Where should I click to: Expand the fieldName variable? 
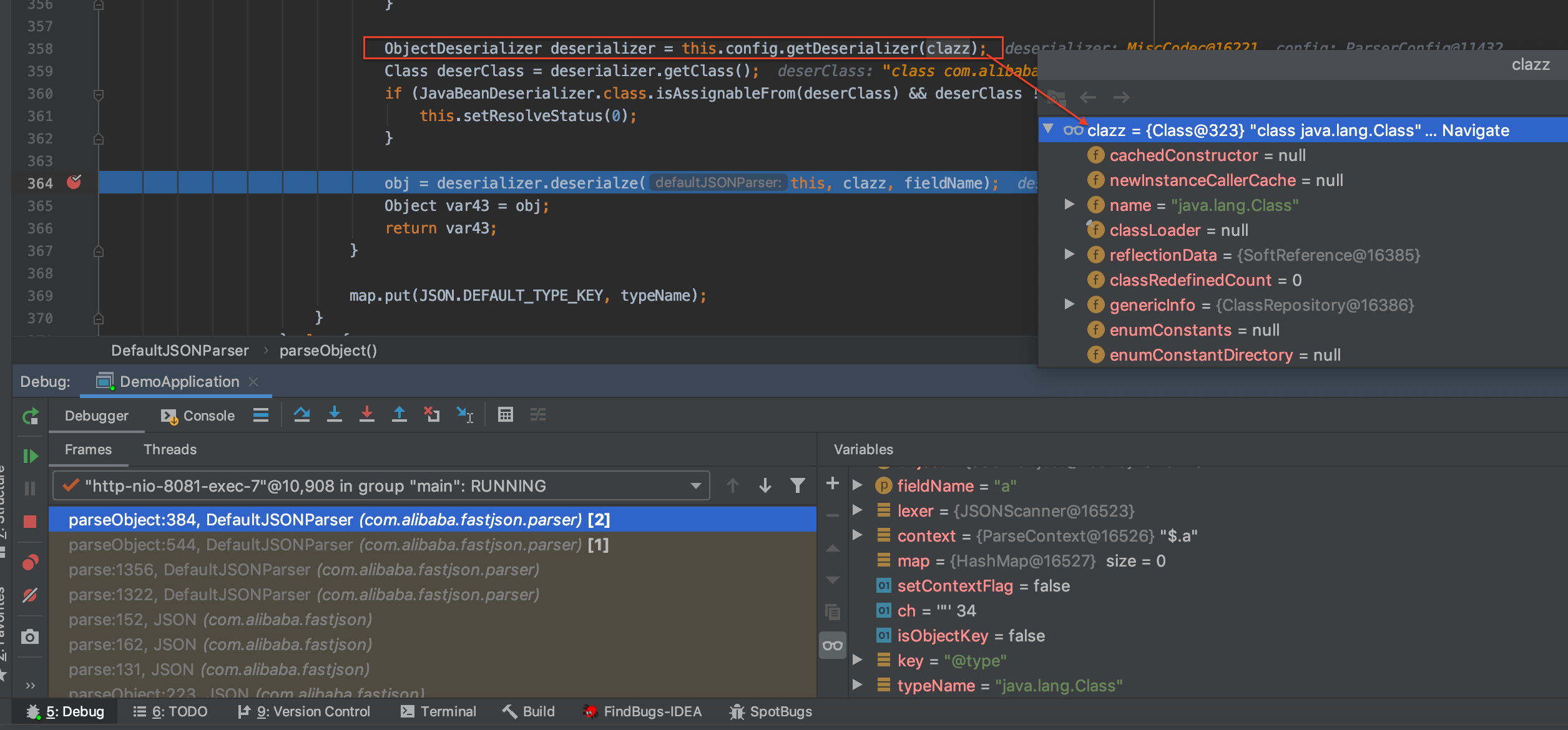[857, 485]
